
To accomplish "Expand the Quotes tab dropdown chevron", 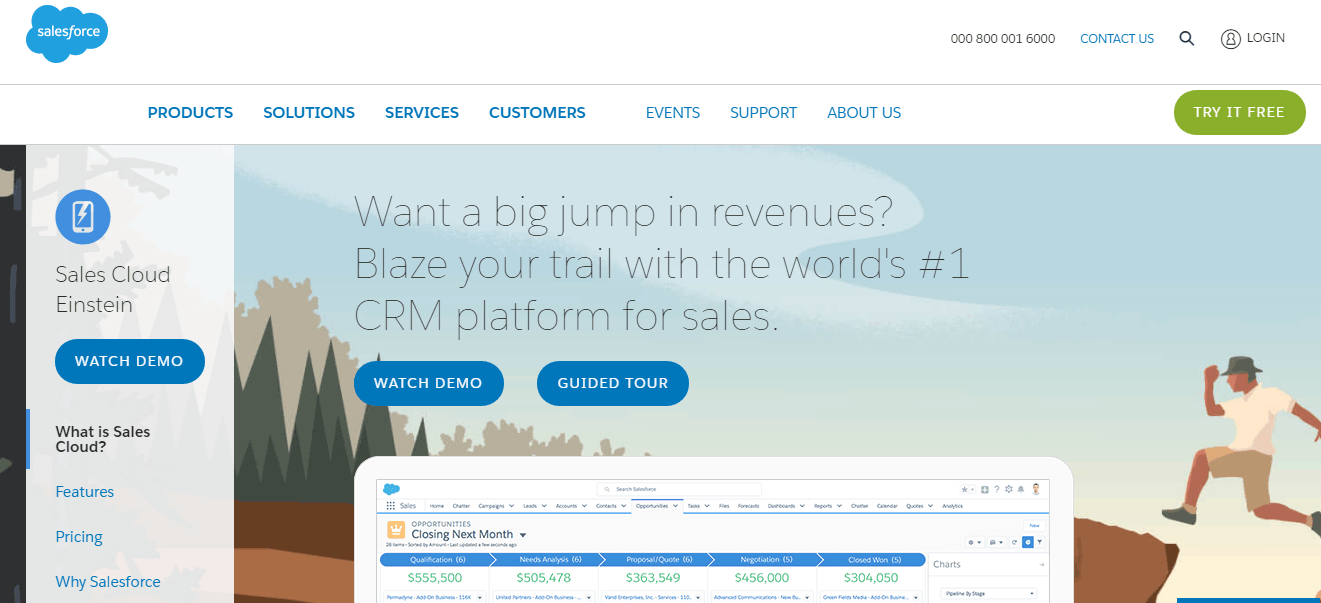I will 931,506.
